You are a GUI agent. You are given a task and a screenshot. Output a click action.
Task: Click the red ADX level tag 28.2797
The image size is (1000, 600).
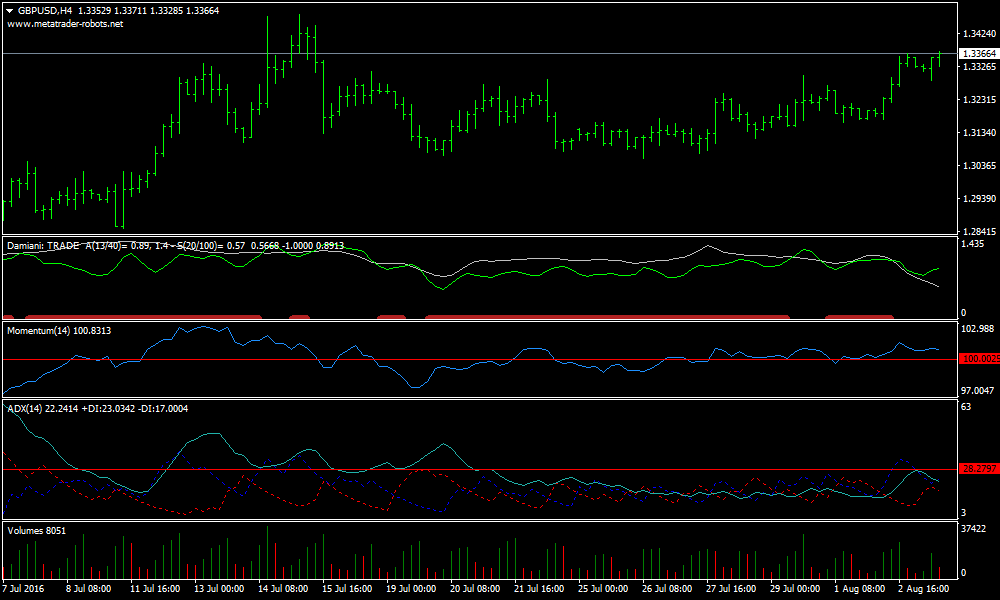[x=977, y=468]
